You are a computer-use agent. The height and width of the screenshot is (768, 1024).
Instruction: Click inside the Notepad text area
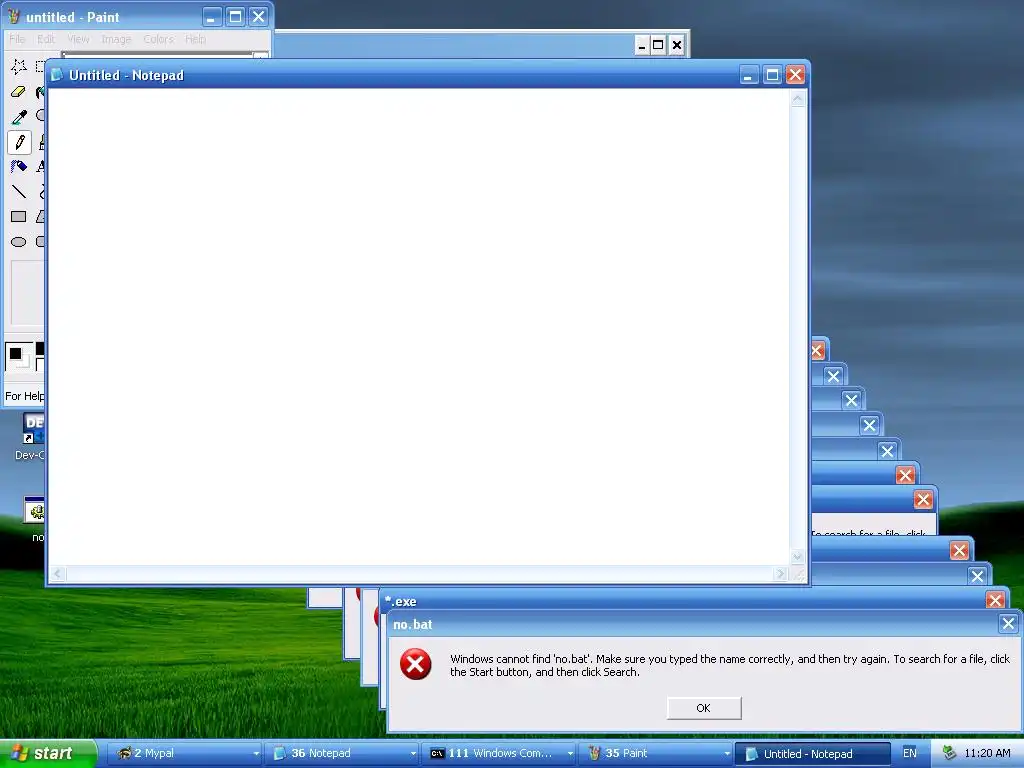[x=419, y=327]
